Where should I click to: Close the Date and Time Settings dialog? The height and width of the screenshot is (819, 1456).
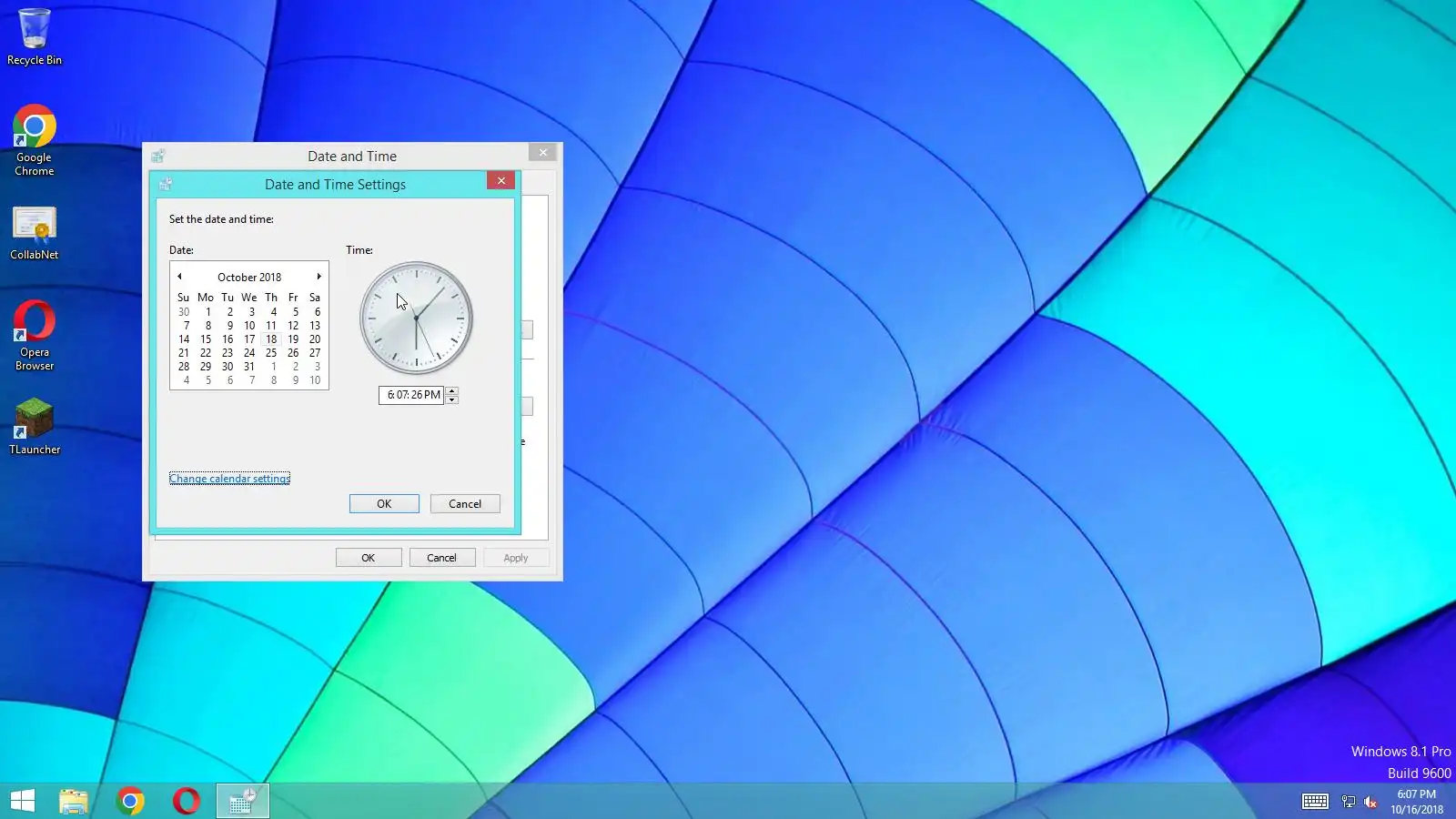pos(501,181)
